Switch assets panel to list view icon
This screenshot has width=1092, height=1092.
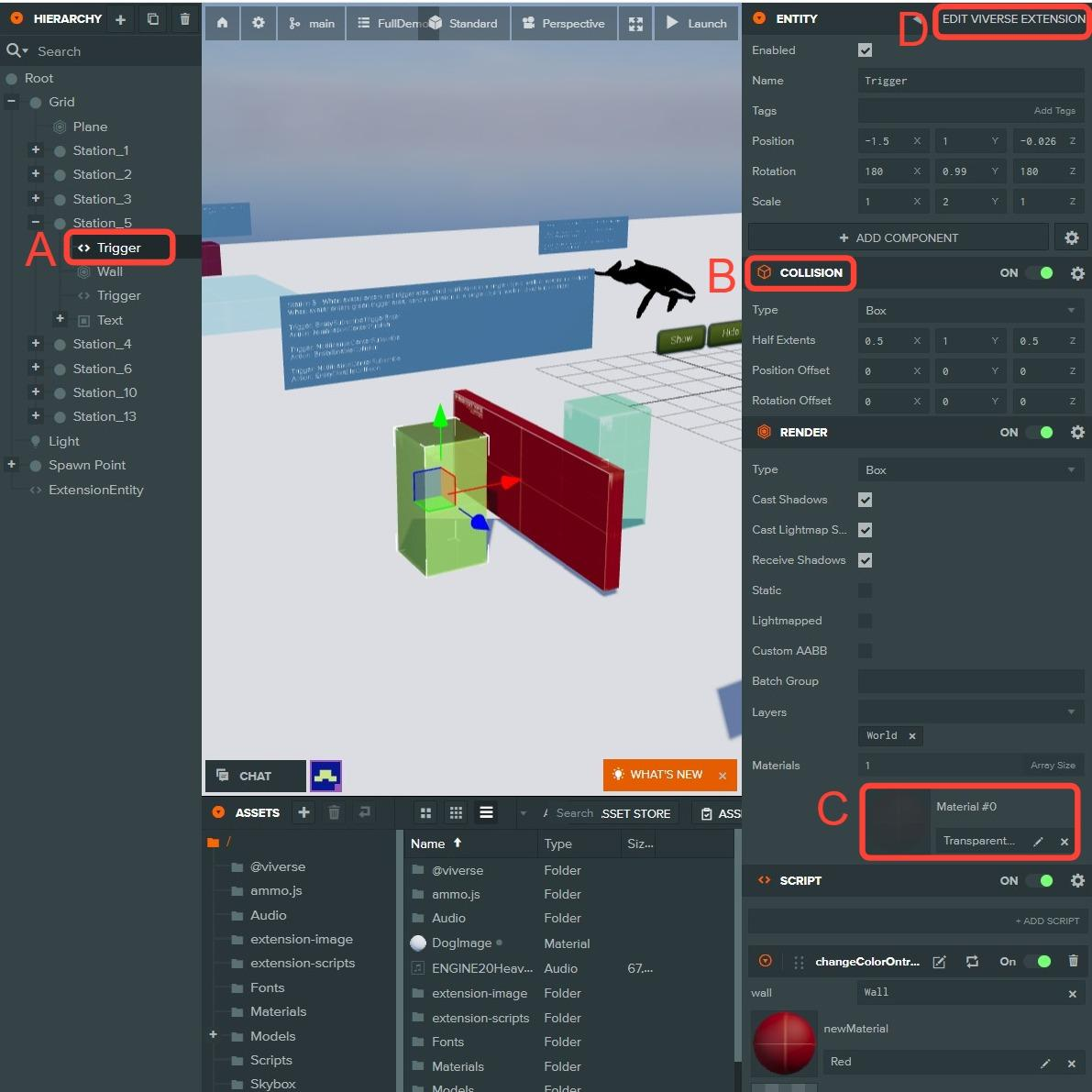pos(486,812)
